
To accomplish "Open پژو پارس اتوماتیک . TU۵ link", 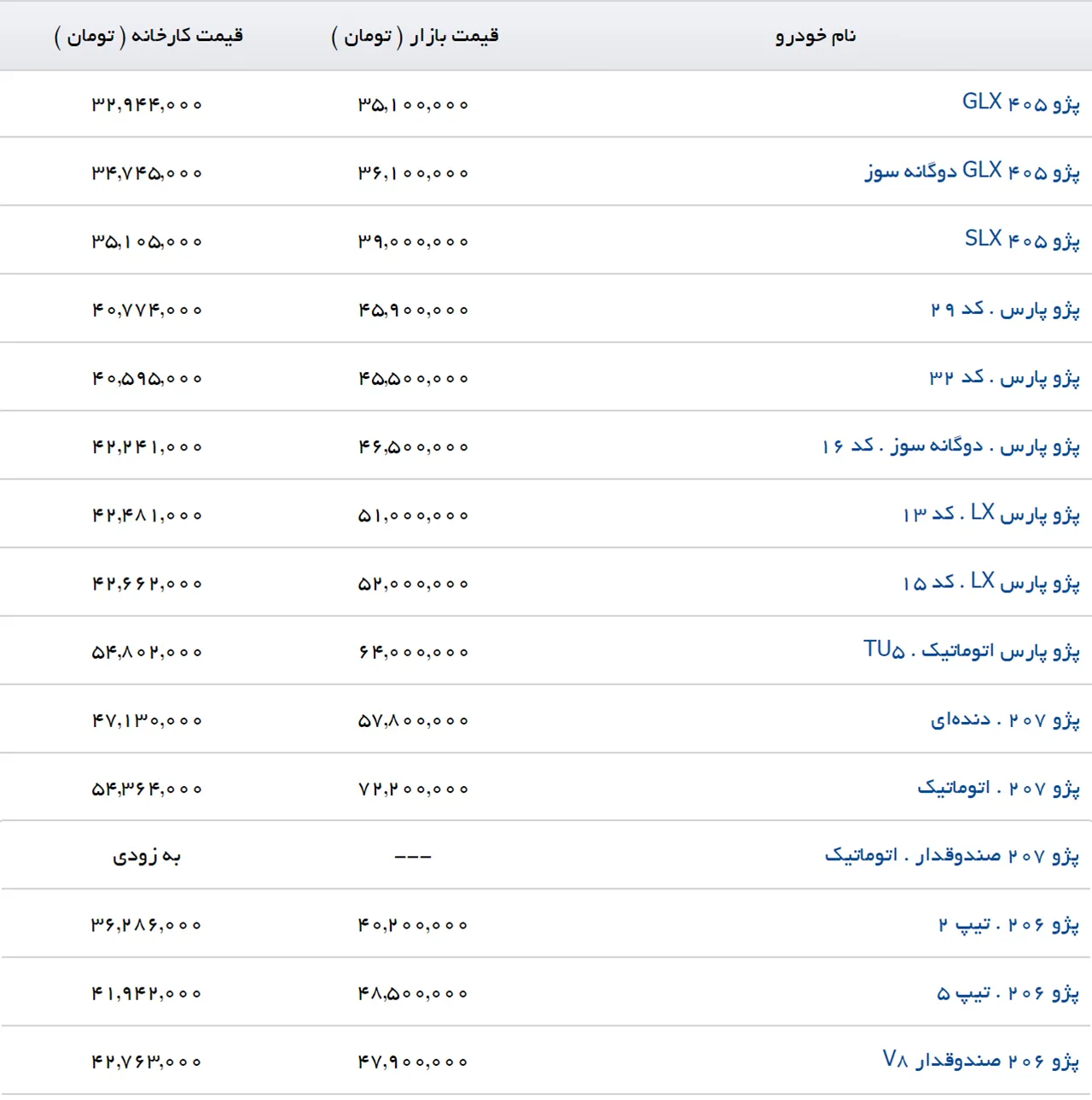I will point(972,650).
